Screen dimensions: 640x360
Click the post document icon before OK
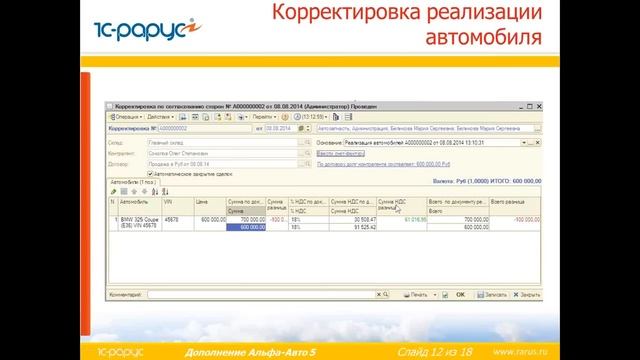pyautogui.click(x=445, y=295)
